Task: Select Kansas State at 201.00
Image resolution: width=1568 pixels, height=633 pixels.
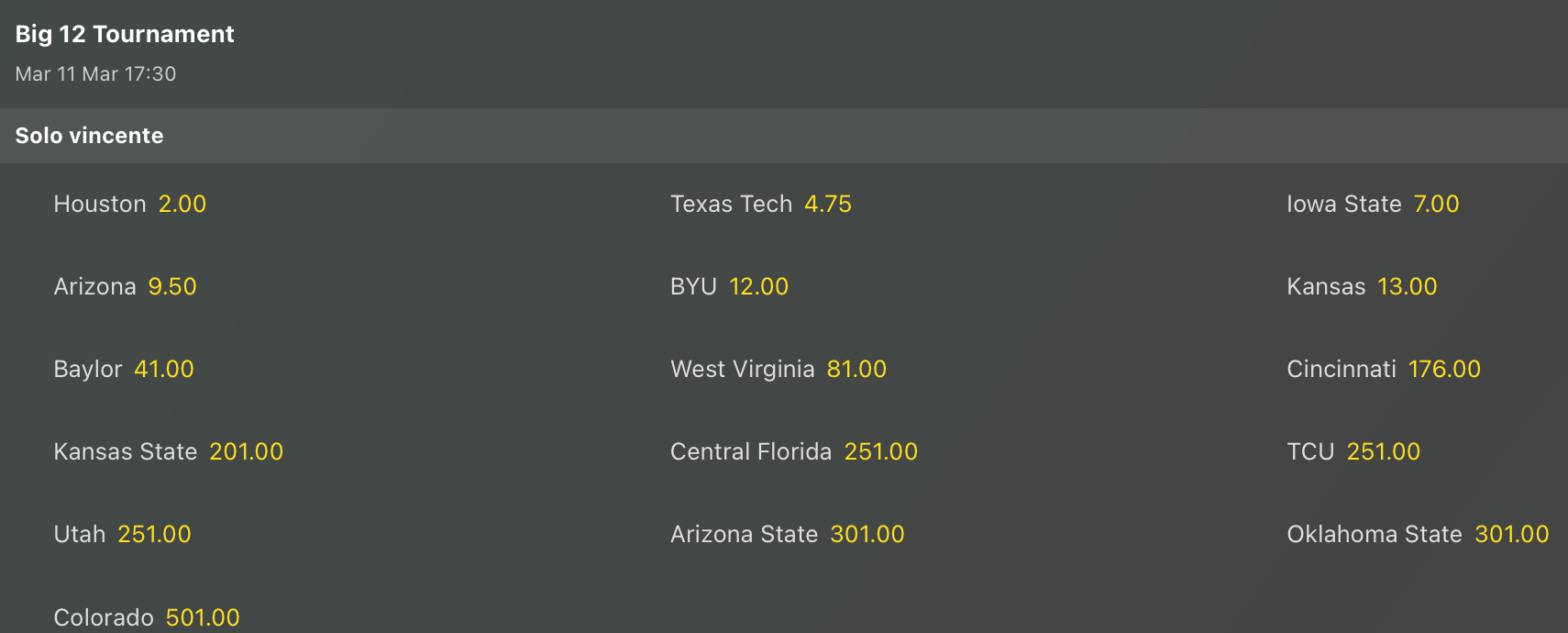Action: tap(246, 451)
